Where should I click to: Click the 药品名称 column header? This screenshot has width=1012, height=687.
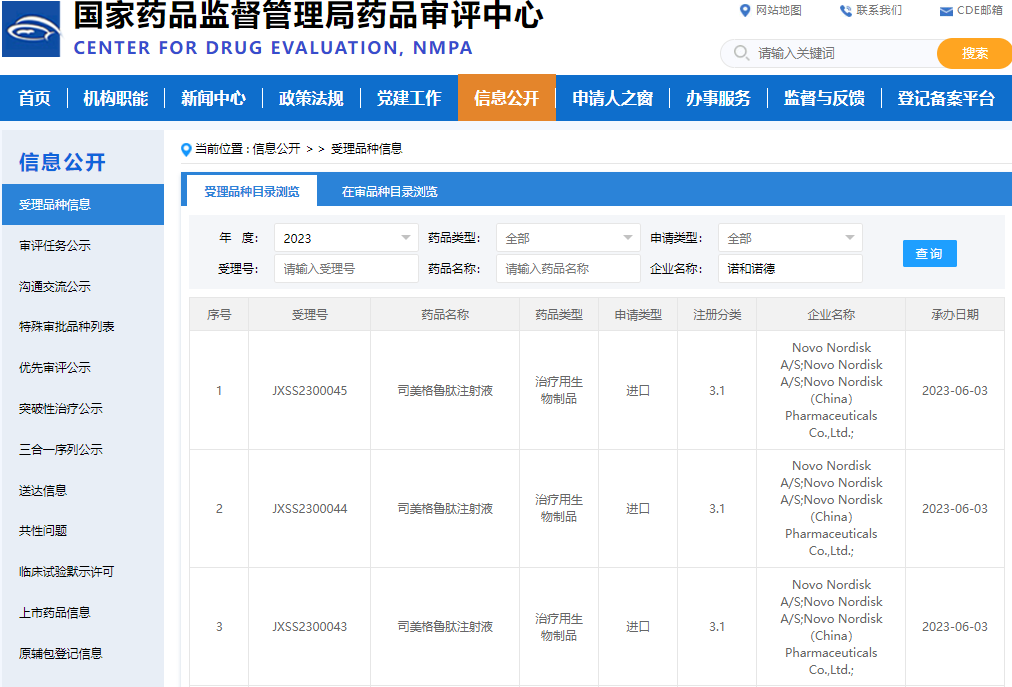pos(445,314)
